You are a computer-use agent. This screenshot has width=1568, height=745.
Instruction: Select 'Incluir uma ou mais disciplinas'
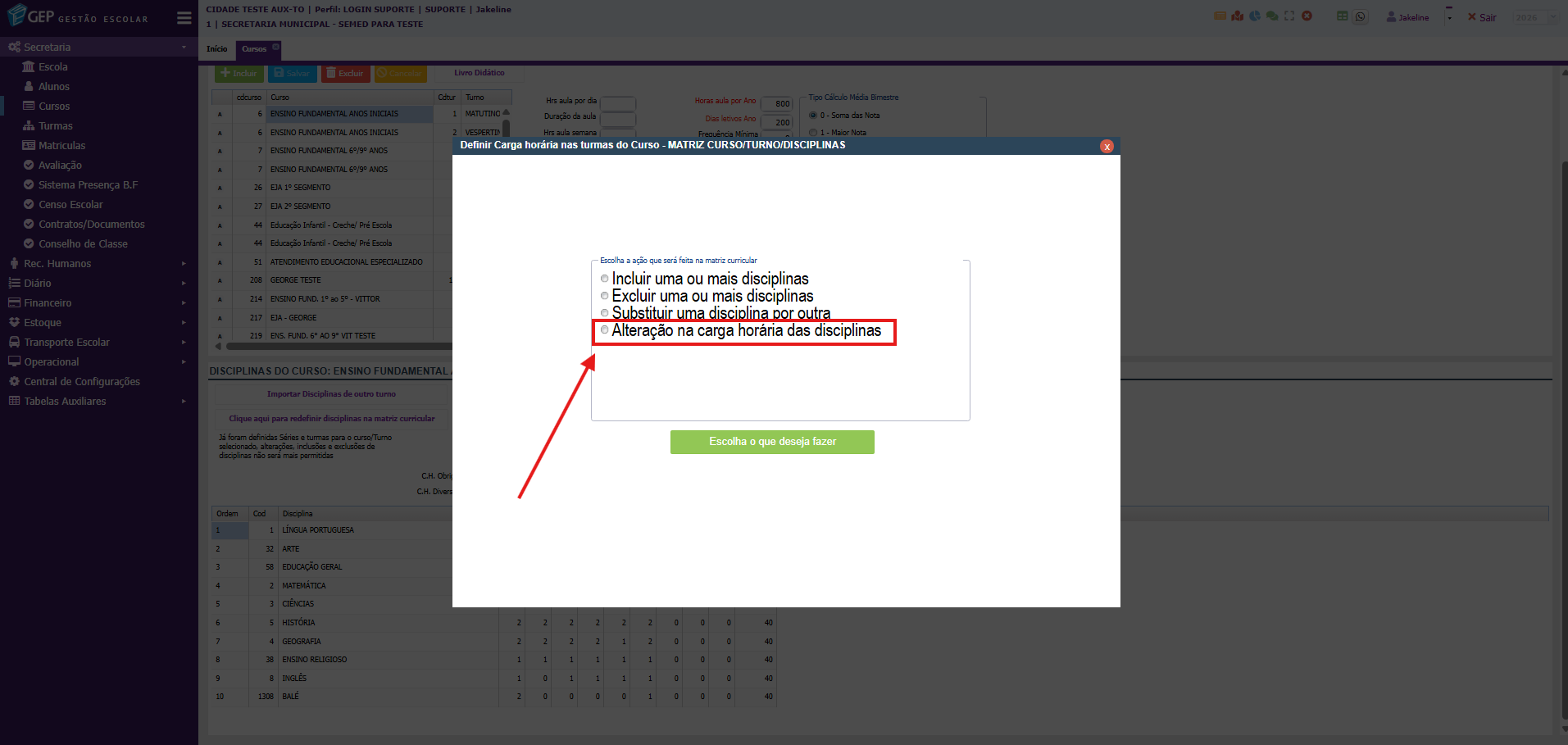[x=605, y=279]
